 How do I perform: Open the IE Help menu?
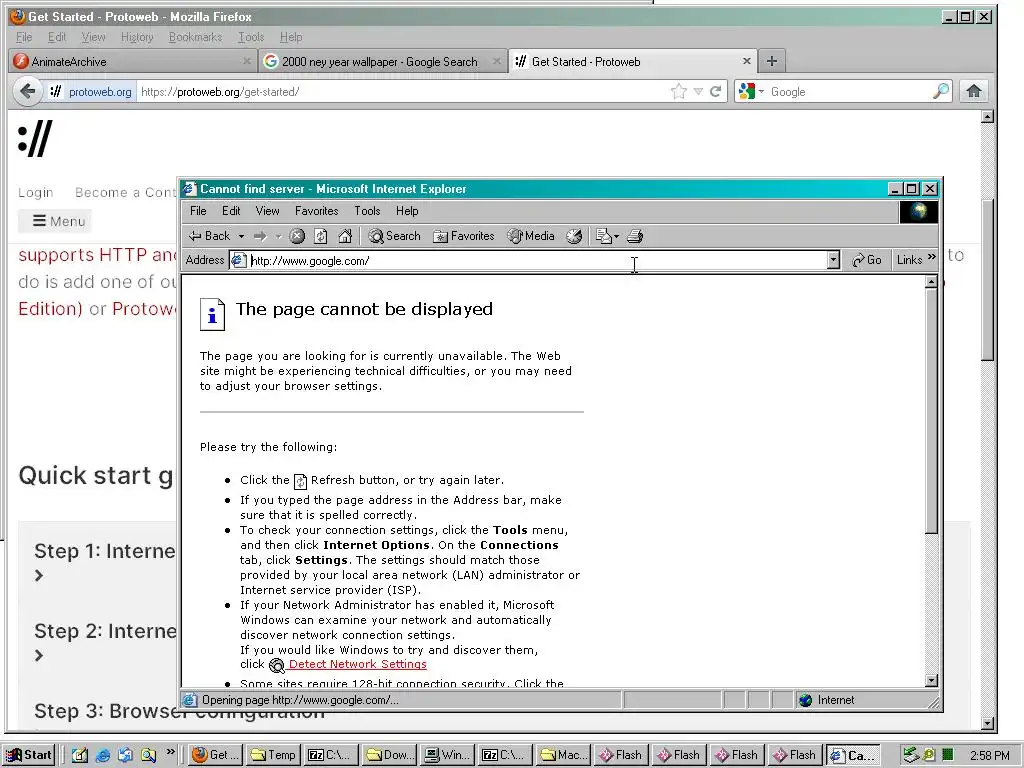(x=407, y=211)
